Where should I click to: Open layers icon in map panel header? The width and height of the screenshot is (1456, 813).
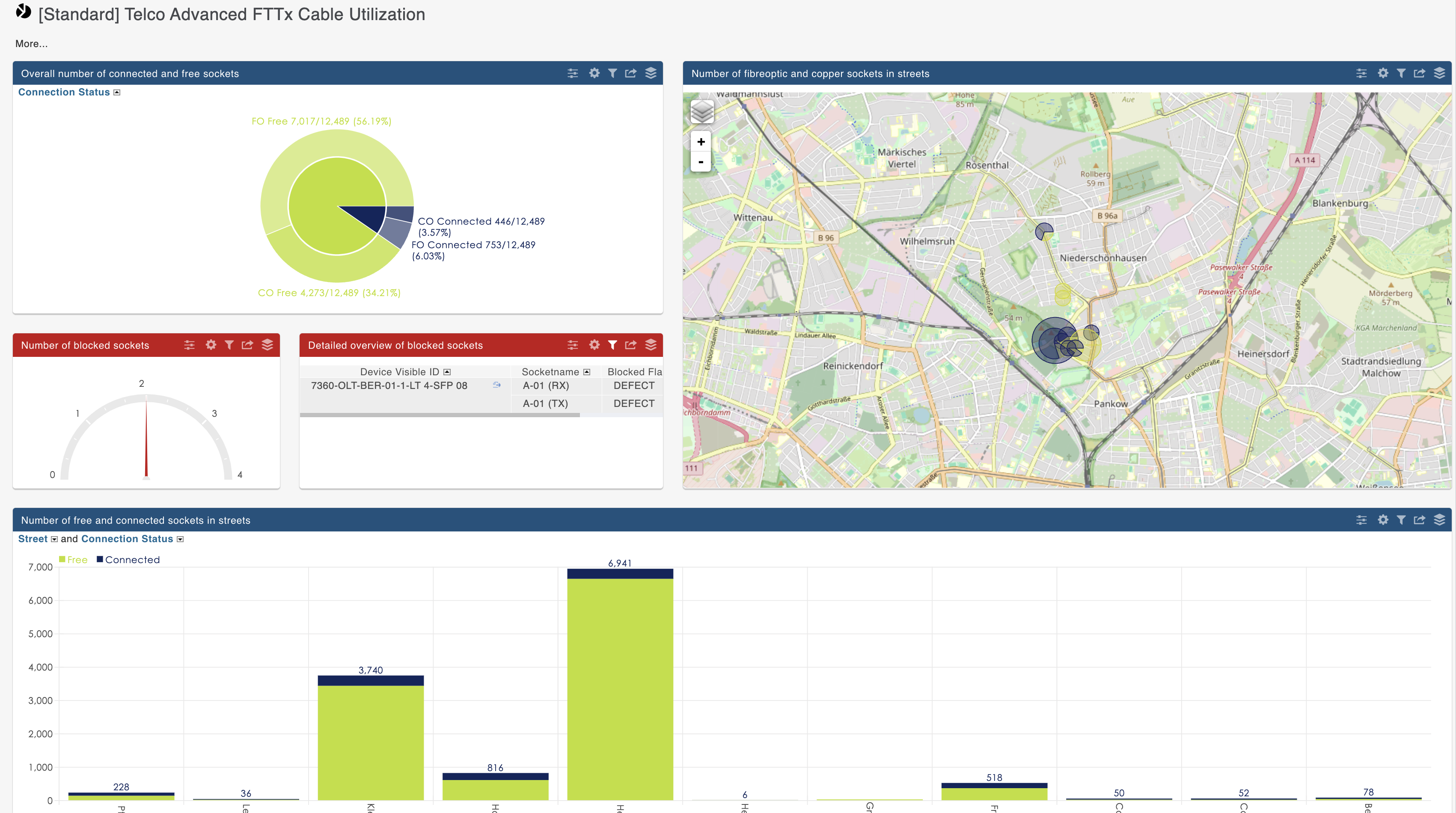click(x=1439, y=73)
